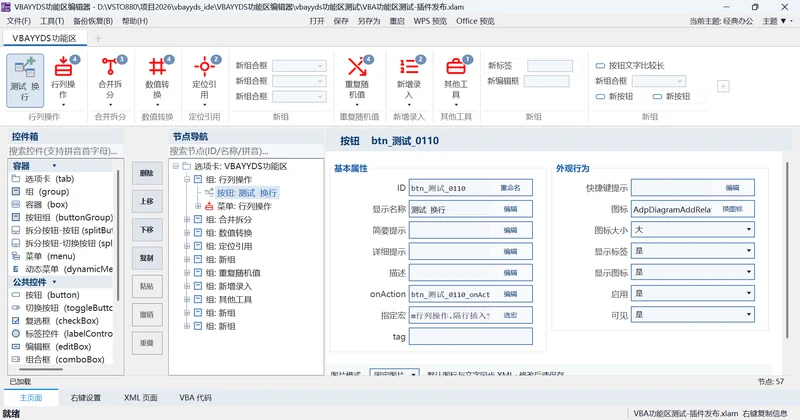800x420 pixels.
Task: Open the 图标大小 dropdown
Action: (x=693, y=230)
